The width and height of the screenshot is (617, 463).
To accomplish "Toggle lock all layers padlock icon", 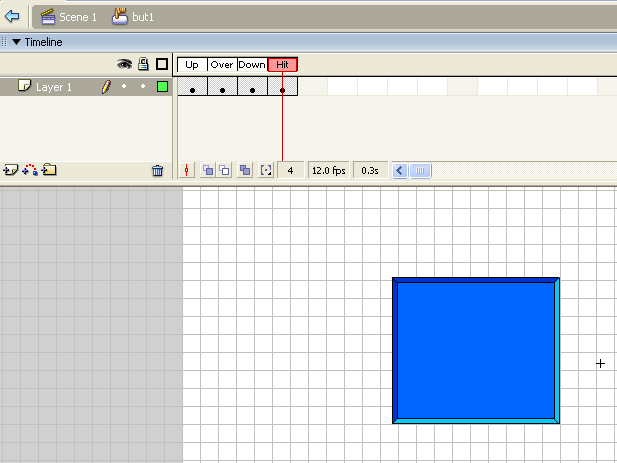I will (x=143, y=64).
